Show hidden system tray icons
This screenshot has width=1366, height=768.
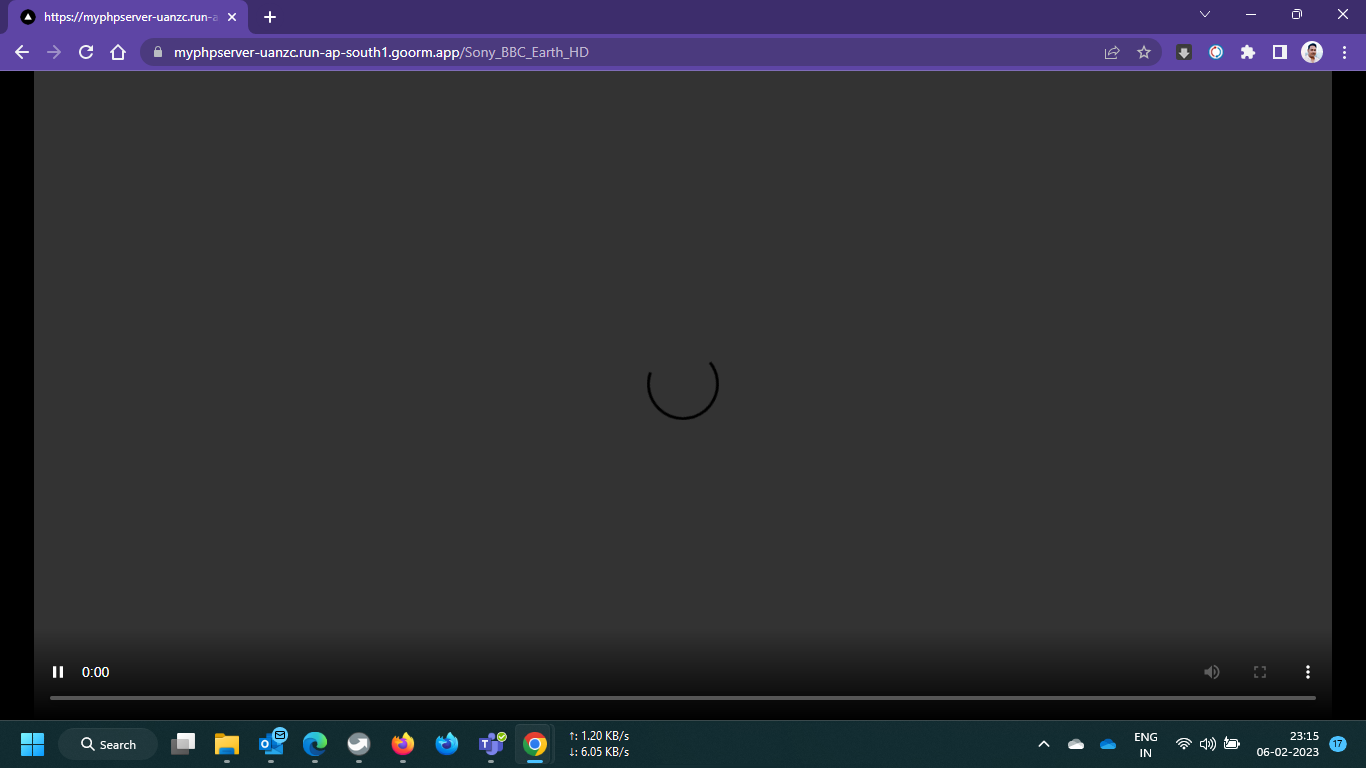[1044, 744]
